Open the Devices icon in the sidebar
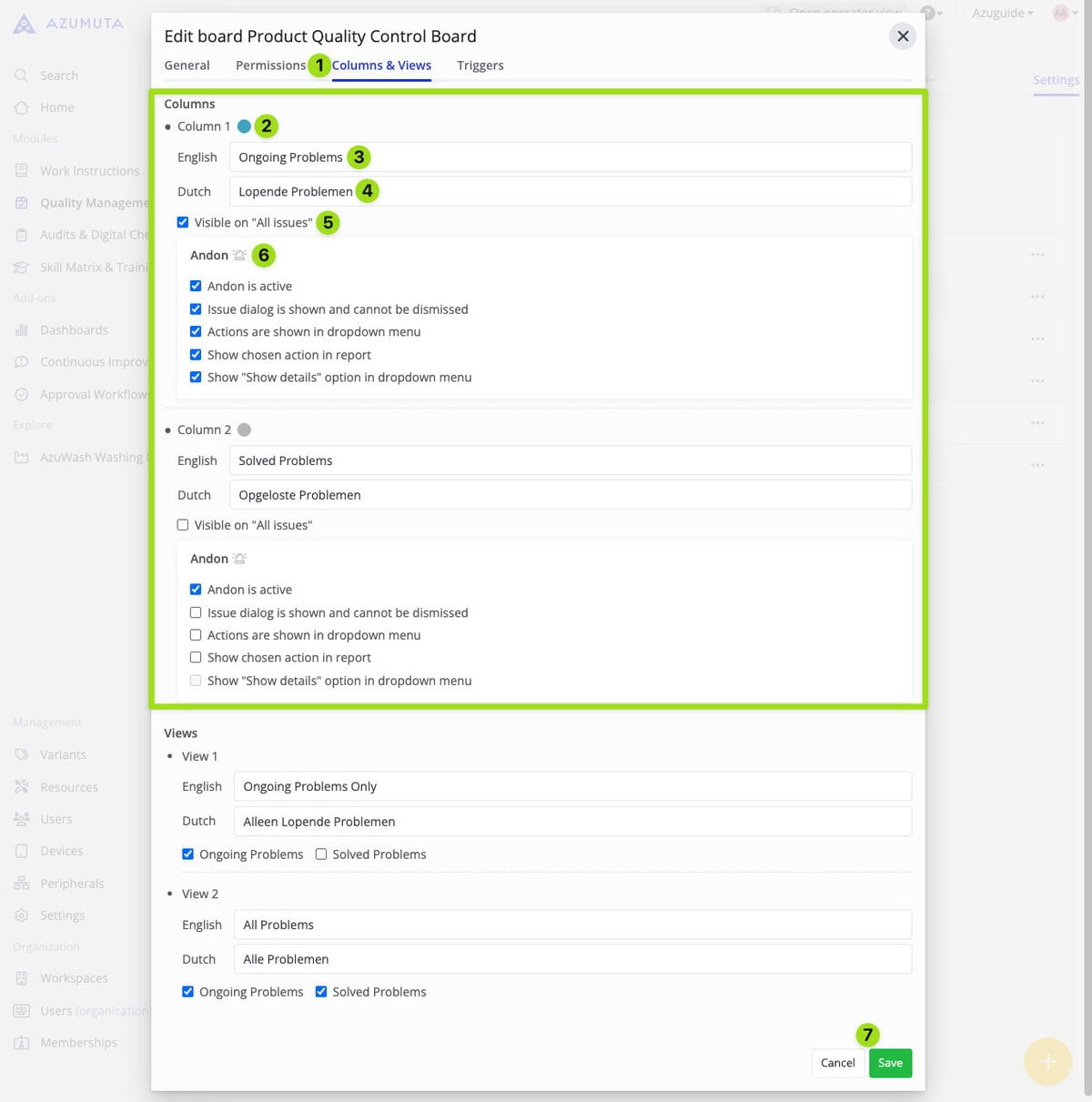 (x=22, y=851)
